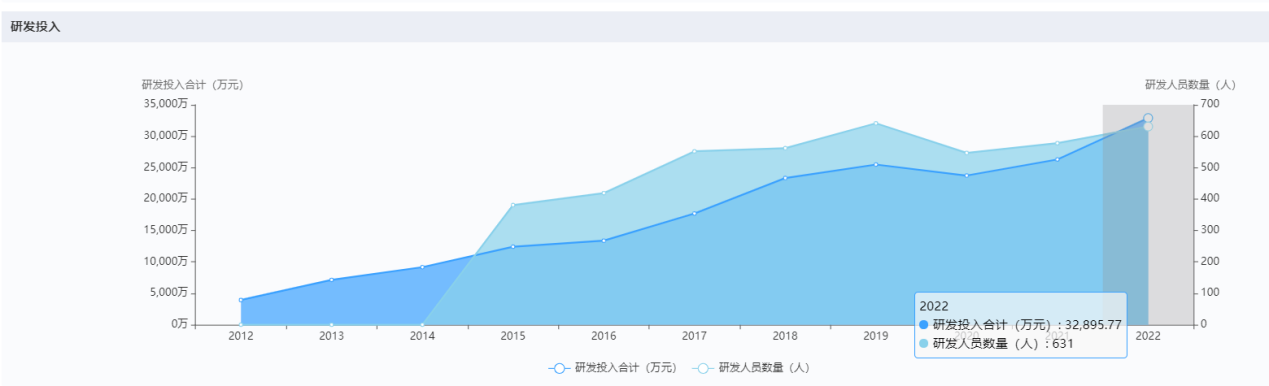Click the 2017 研发人员数量 data point
The width and height of the screenshot is (1269, 386).
(695, 151)
